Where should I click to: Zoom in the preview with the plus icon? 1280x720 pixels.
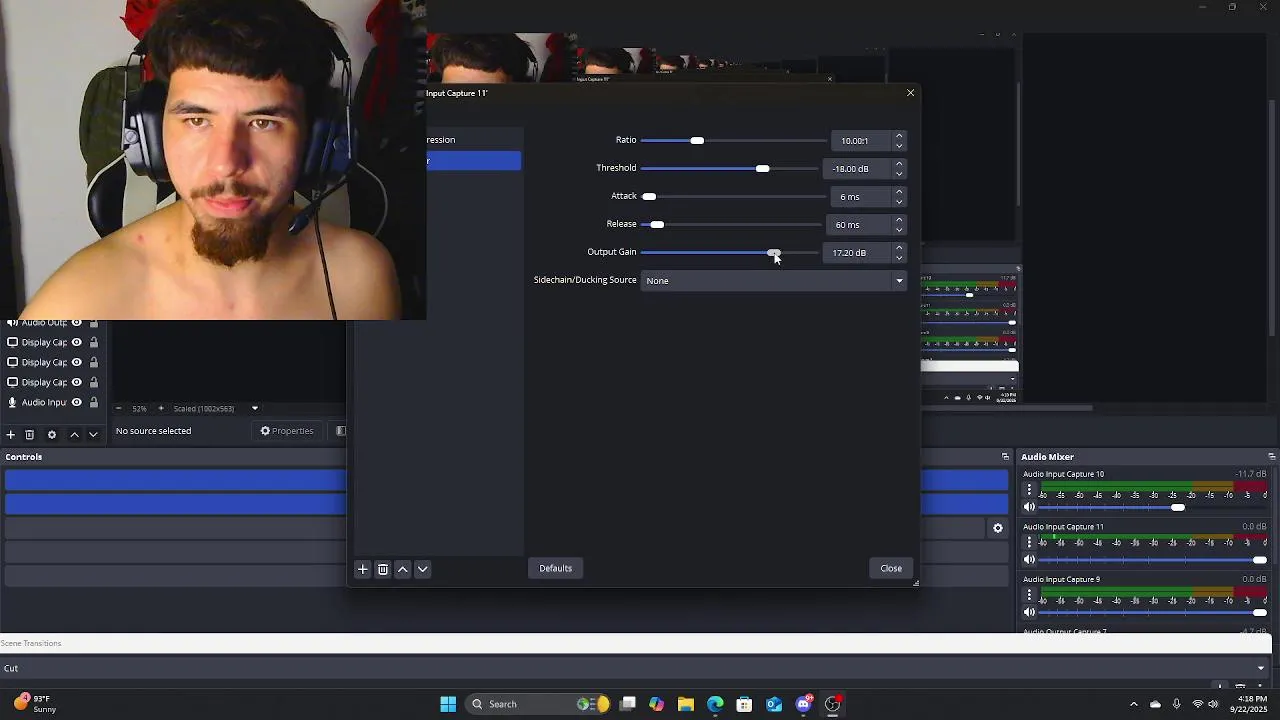coord(160,408)
